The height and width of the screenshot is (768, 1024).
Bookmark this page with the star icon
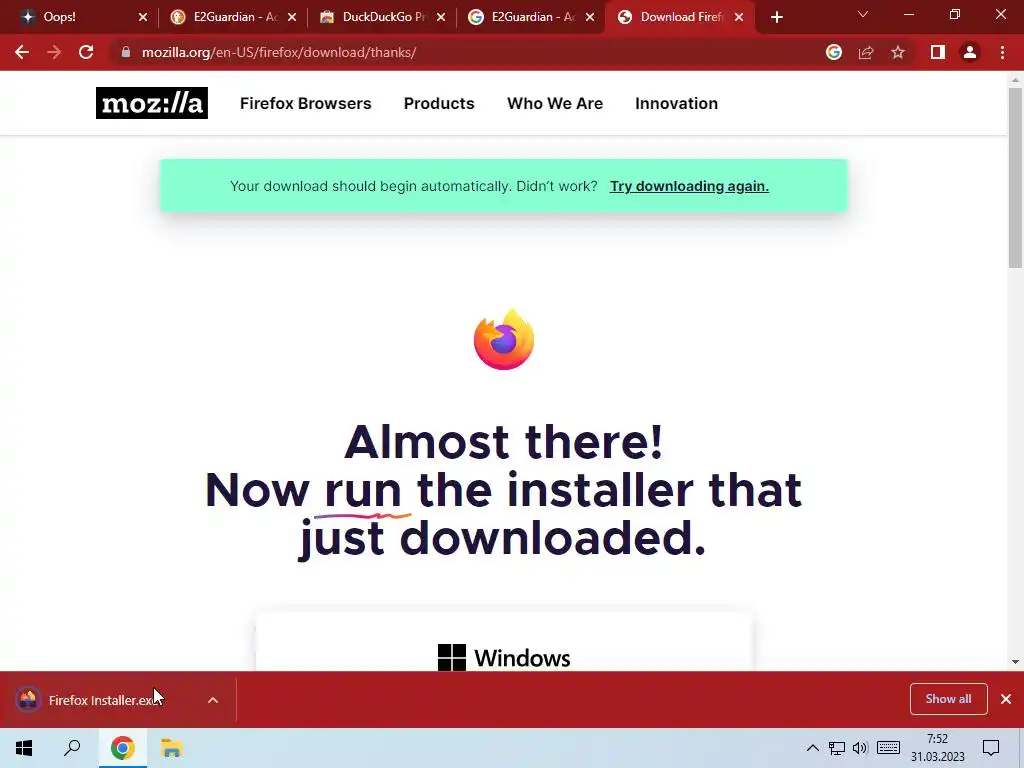tap(898, 52)
